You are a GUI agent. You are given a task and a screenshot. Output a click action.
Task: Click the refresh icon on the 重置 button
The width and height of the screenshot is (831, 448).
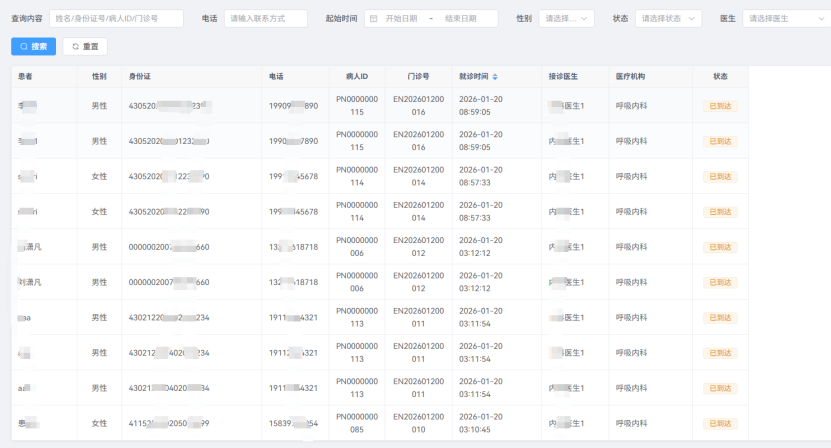click(x=75, y=46)
